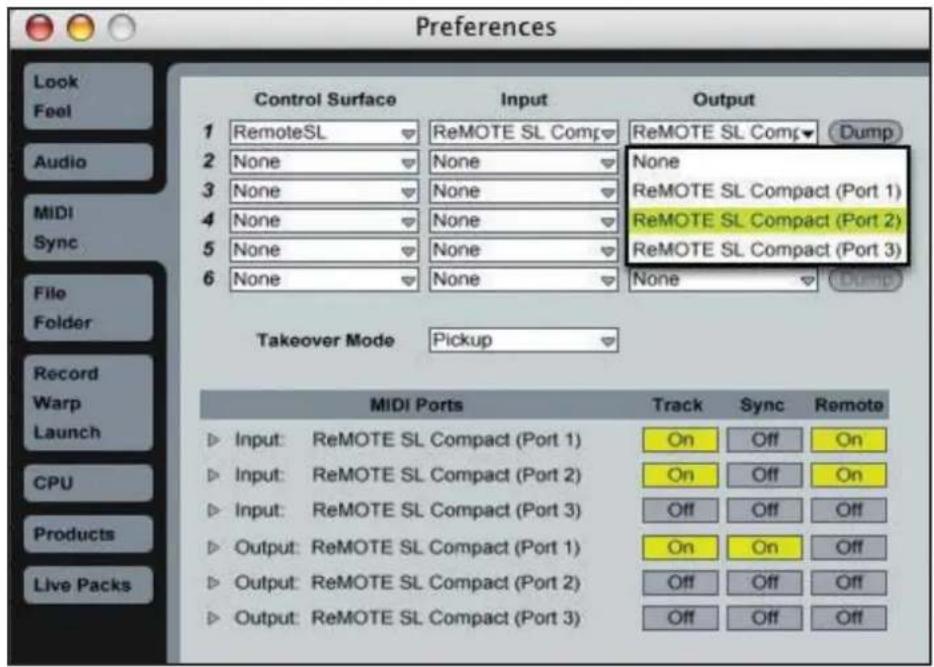The height and width of the screenshot is (667, 934).
Task: Enable Sync for Output Port 3
Action: (x=764, y=618)
